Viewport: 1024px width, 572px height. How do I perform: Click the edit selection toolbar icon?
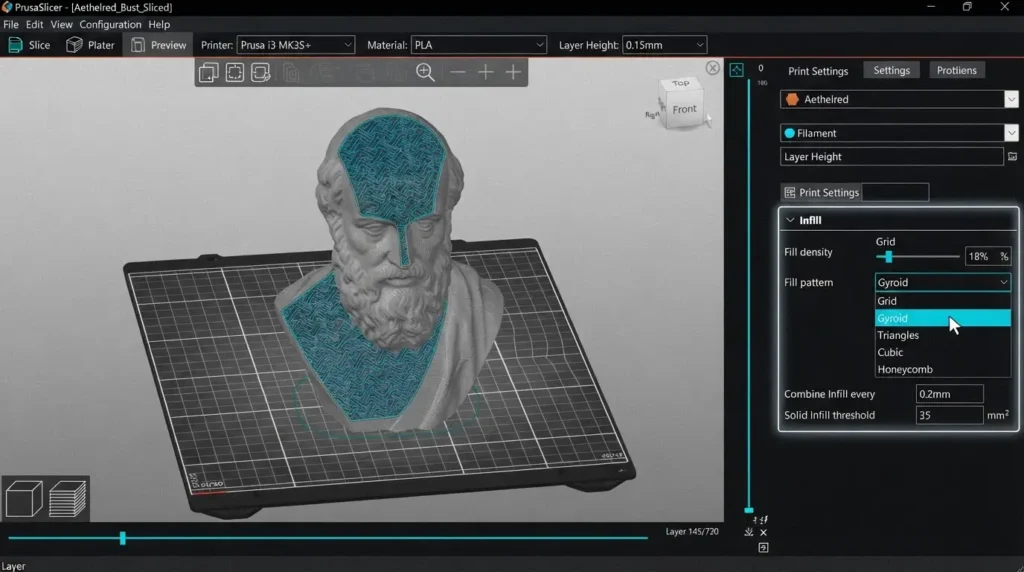(261, 72)
